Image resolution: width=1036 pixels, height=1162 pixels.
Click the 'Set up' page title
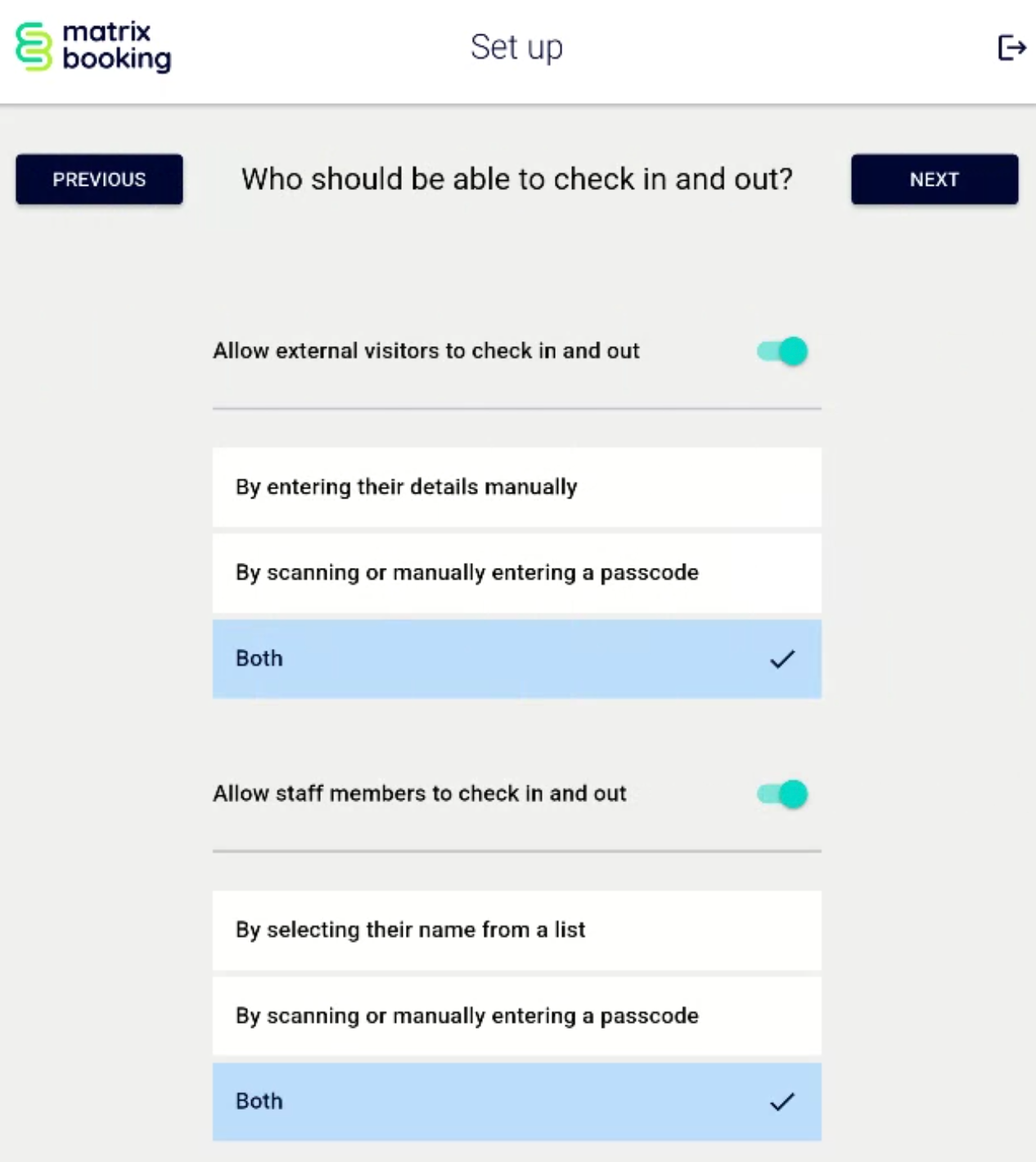click(x=516, y=47)
